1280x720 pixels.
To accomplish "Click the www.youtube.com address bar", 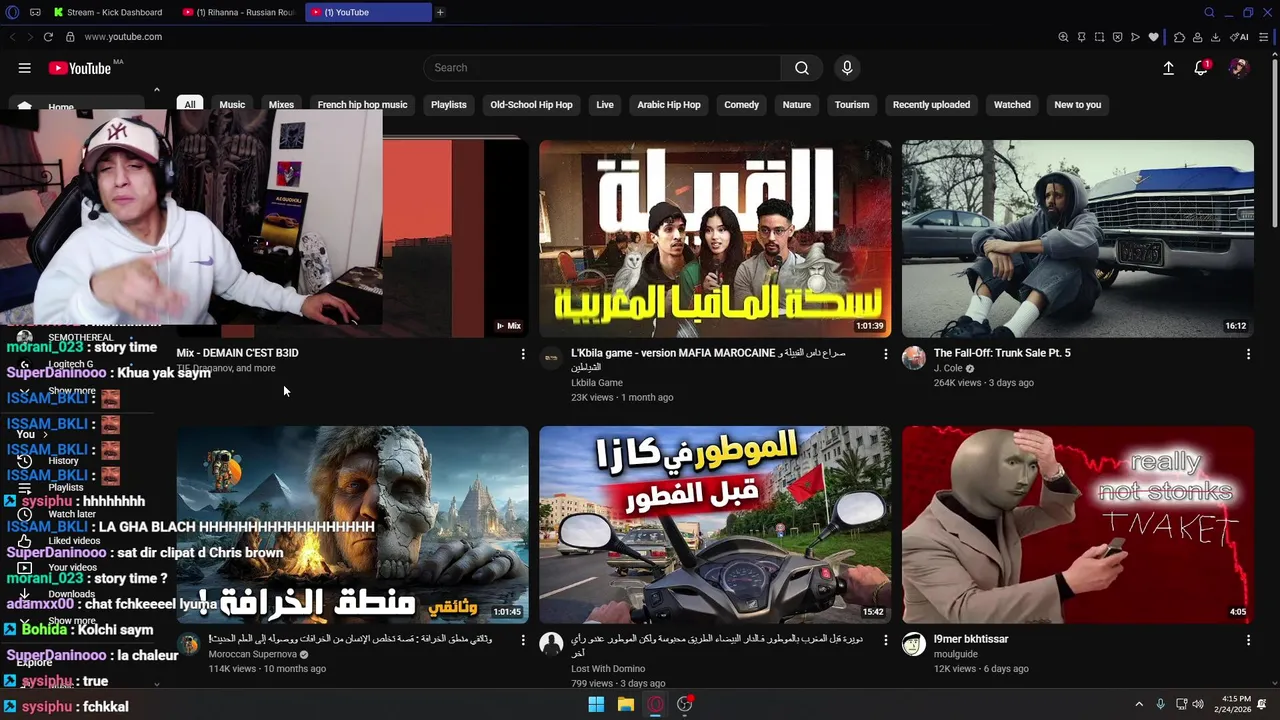I will click(123, 37).
